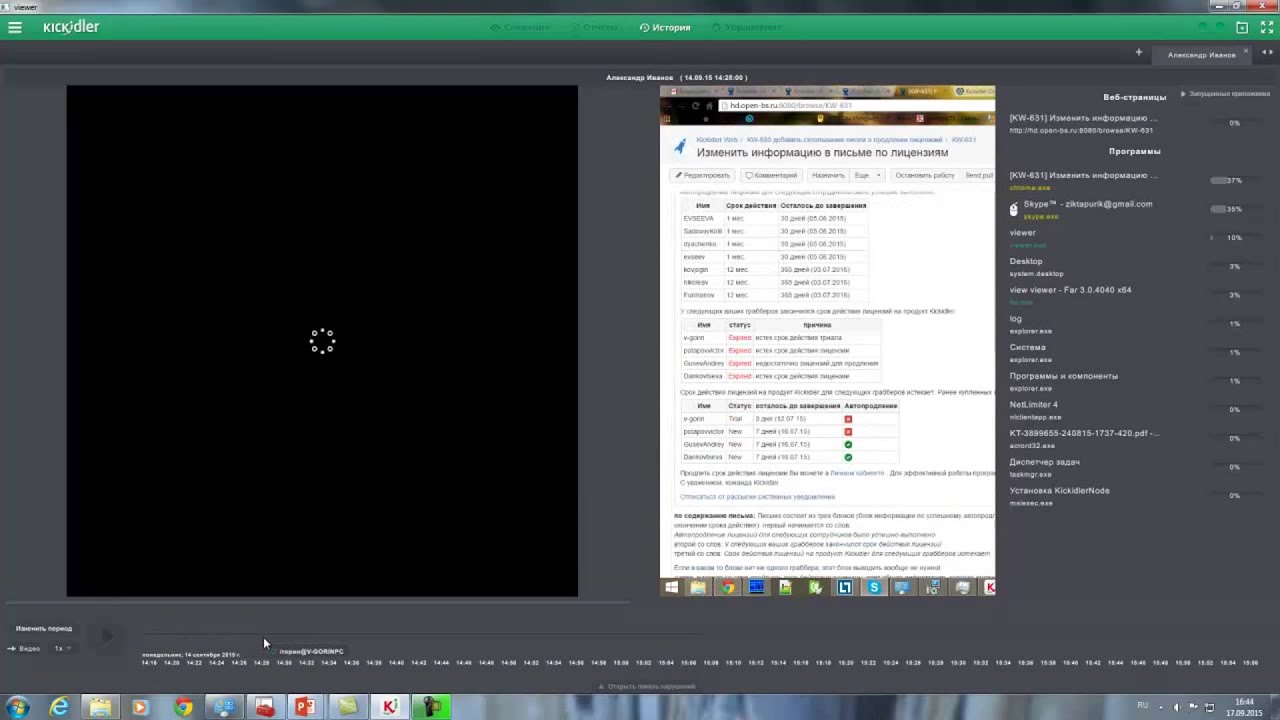Jump to 15:40 on the timeline
Viewport: 1280px width, 720px height.
[1071, 662]
